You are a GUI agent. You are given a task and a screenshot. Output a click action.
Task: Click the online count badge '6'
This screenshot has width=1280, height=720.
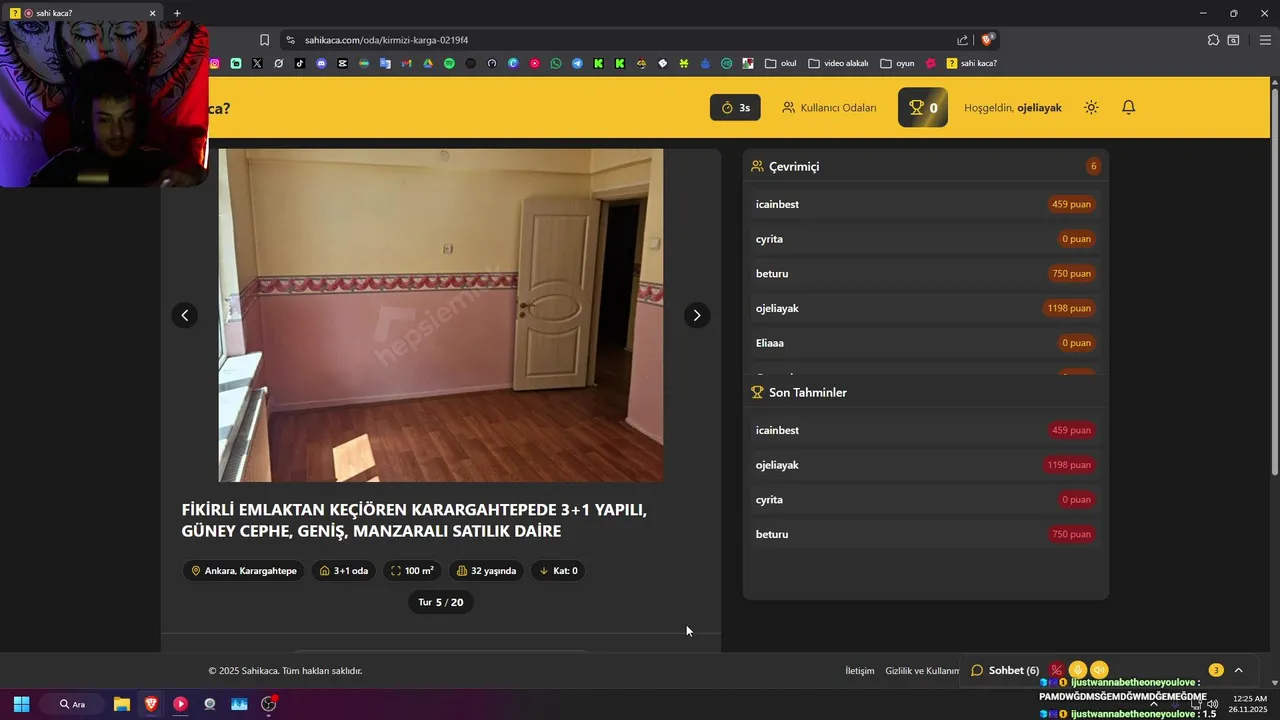[x=1093, y=166]
